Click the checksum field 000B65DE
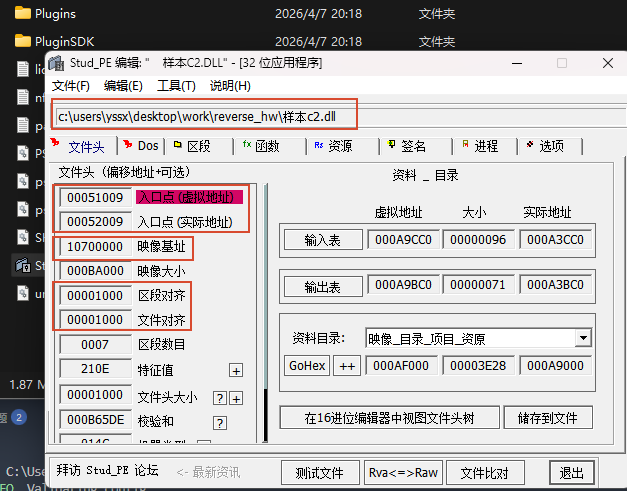Viewport: 627px width, 491px height. click(95, 419)
